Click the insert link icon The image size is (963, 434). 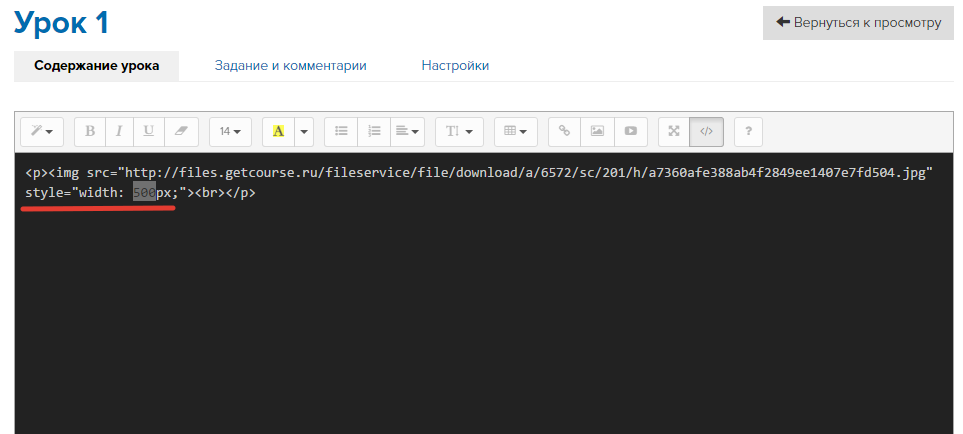(x=564, y=131)
